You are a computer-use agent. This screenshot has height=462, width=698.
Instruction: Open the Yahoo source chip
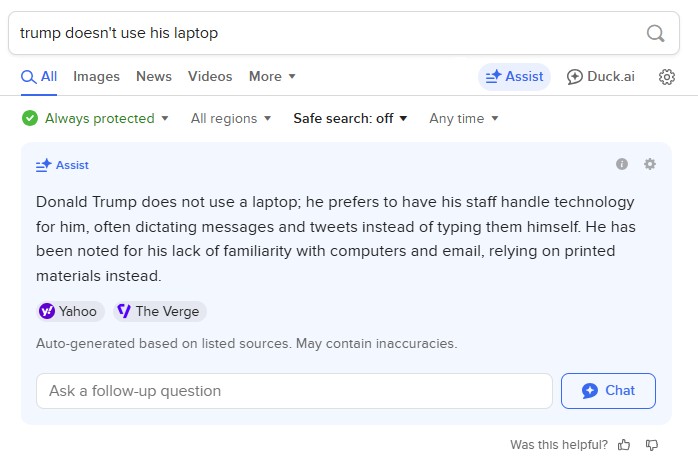[70, 311]
